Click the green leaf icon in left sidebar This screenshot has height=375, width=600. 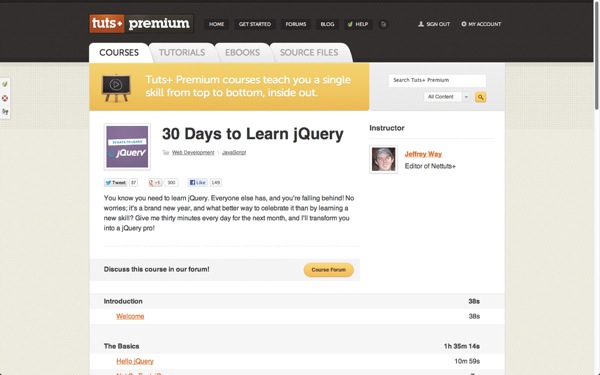(5, 84)
